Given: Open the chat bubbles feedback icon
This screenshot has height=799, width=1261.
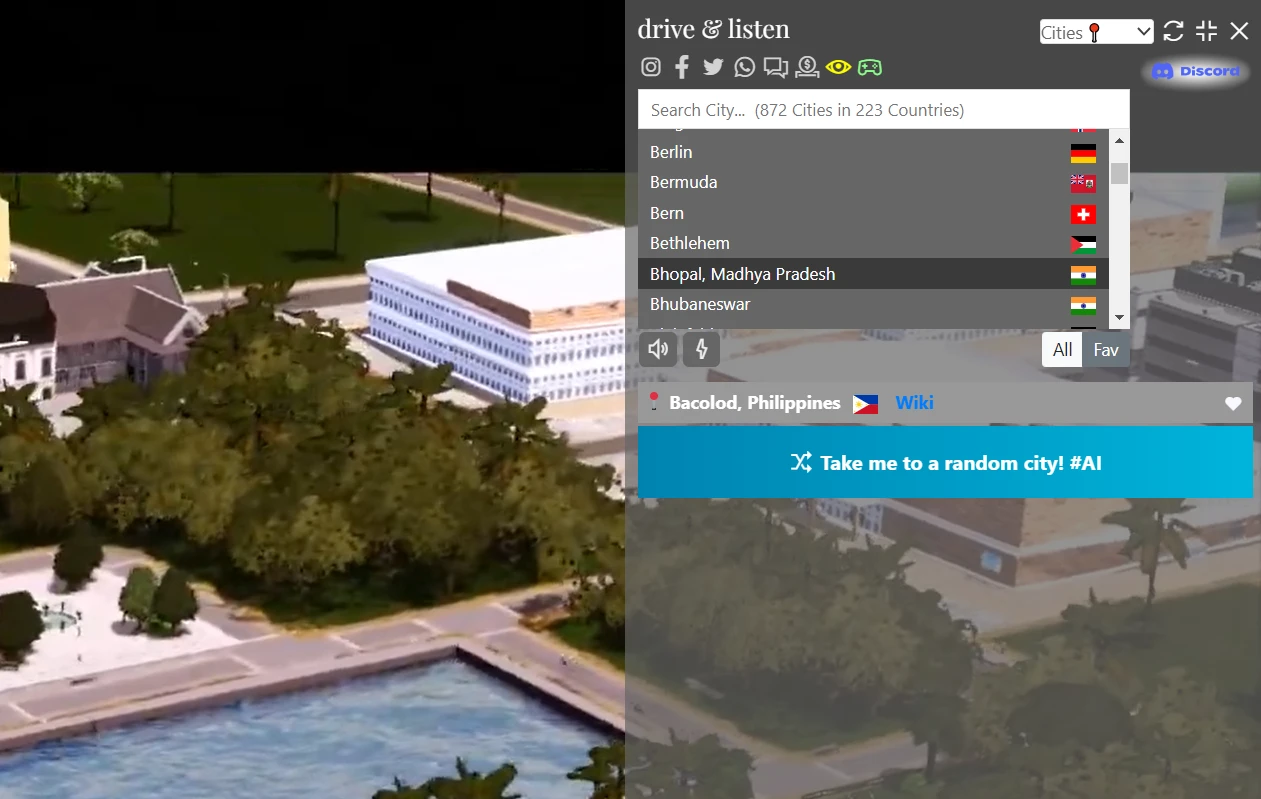Looking at the screenshot, I should 776,67.
